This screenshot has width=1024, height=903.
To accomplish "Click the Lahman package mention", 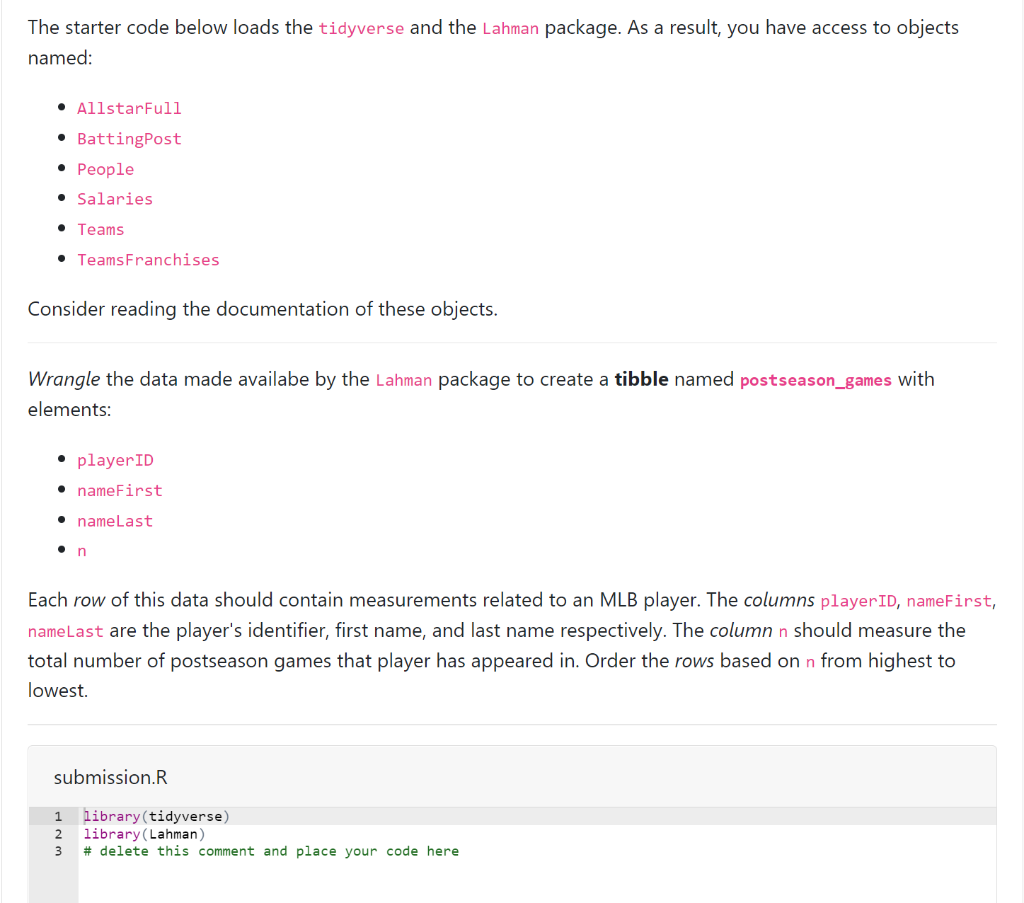I will (510, 28).
